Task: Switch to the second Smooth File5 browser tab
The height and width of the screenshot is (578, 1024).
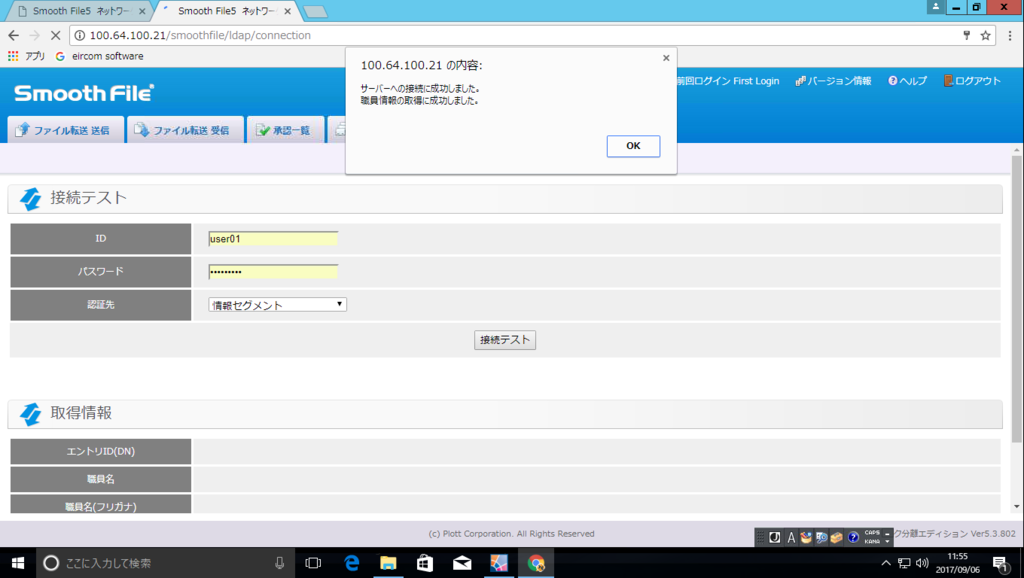Action: [225, 13]
